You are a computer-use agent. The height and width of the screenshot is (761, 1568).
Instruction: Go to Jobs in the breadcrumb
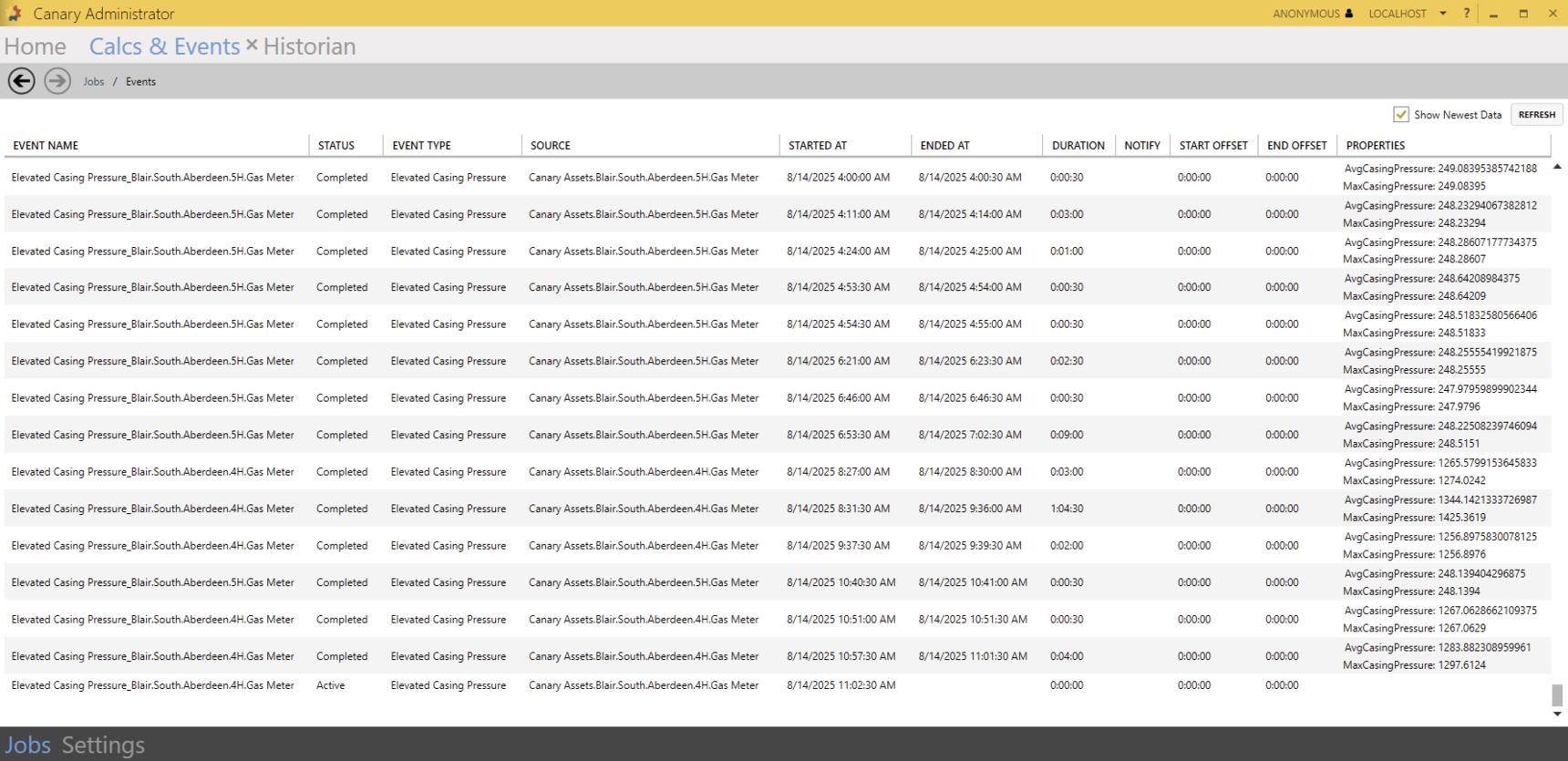pos(94,82)
